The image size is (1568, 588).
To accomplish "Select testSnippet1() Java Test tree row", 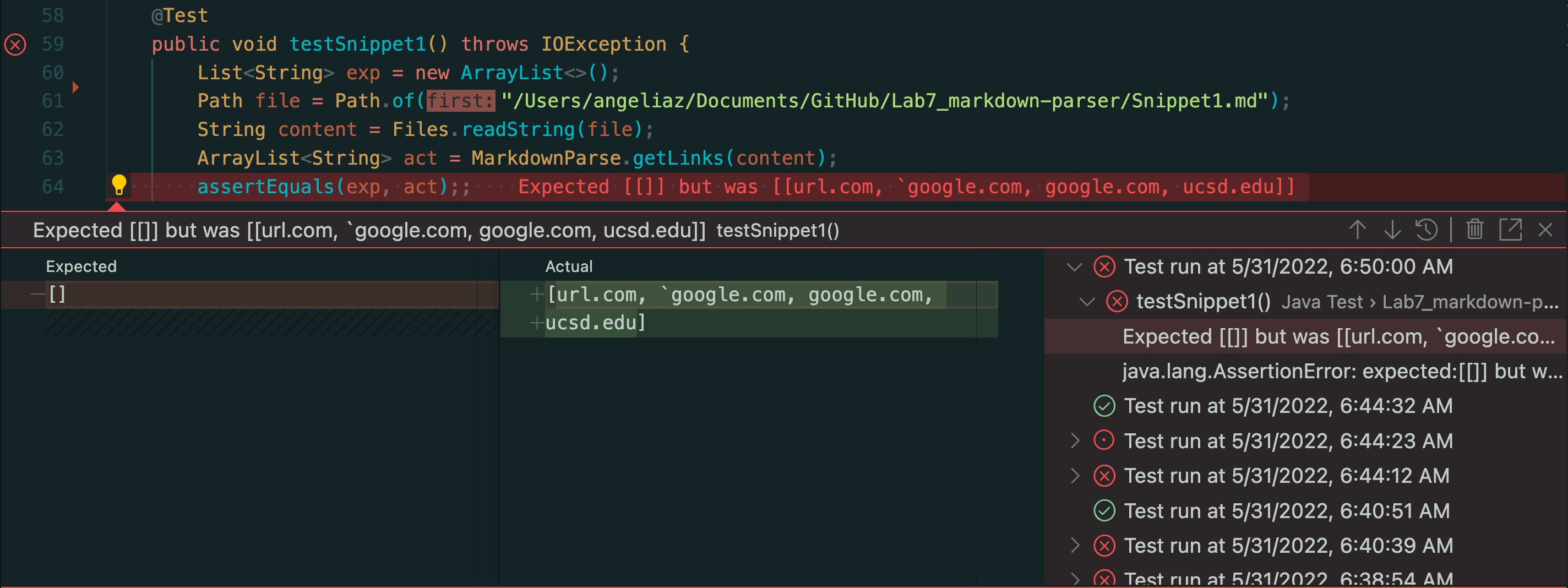I will pyautogui.click(x=1305, y=301).
